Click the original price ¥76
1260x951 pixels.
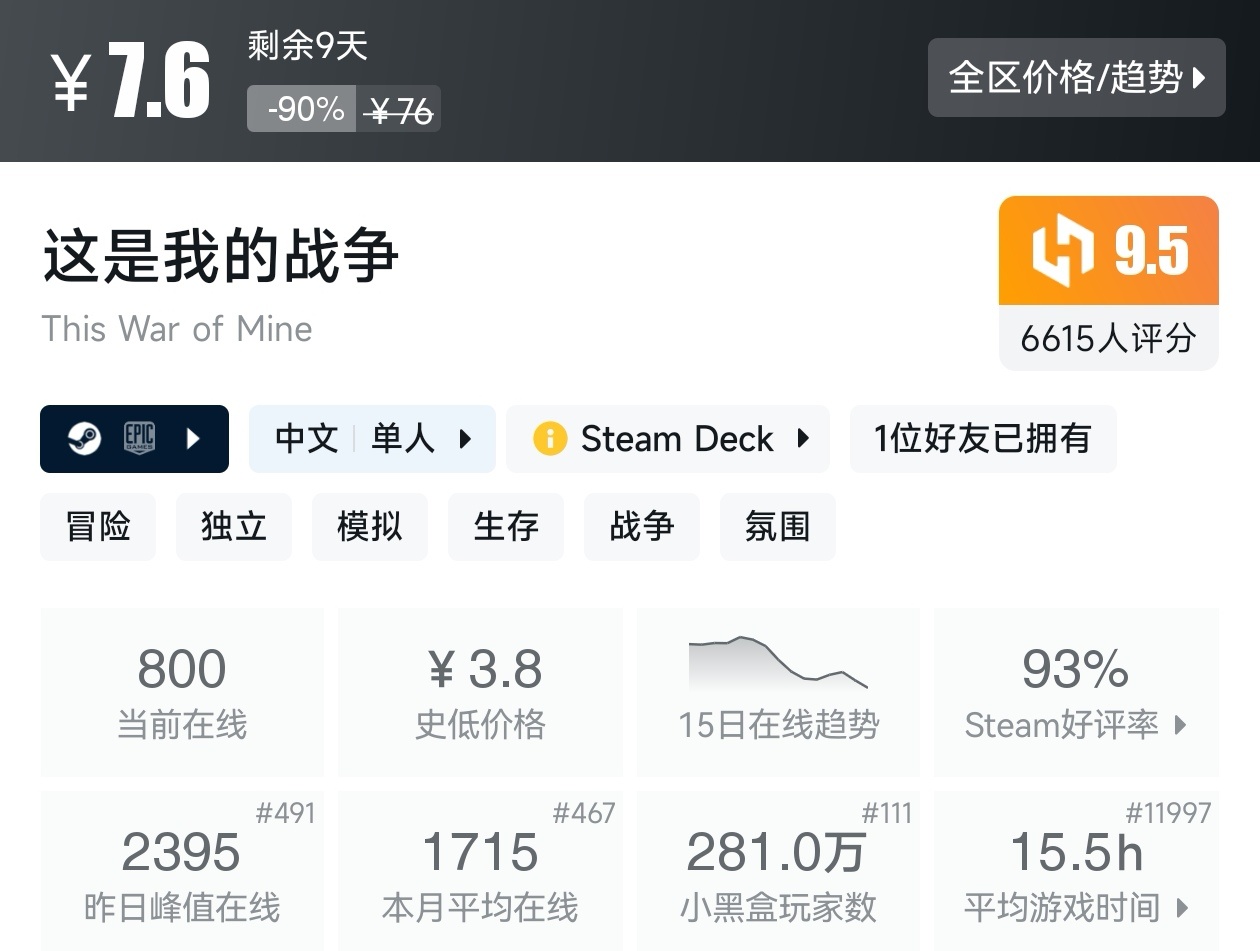(x=399, y=110)
